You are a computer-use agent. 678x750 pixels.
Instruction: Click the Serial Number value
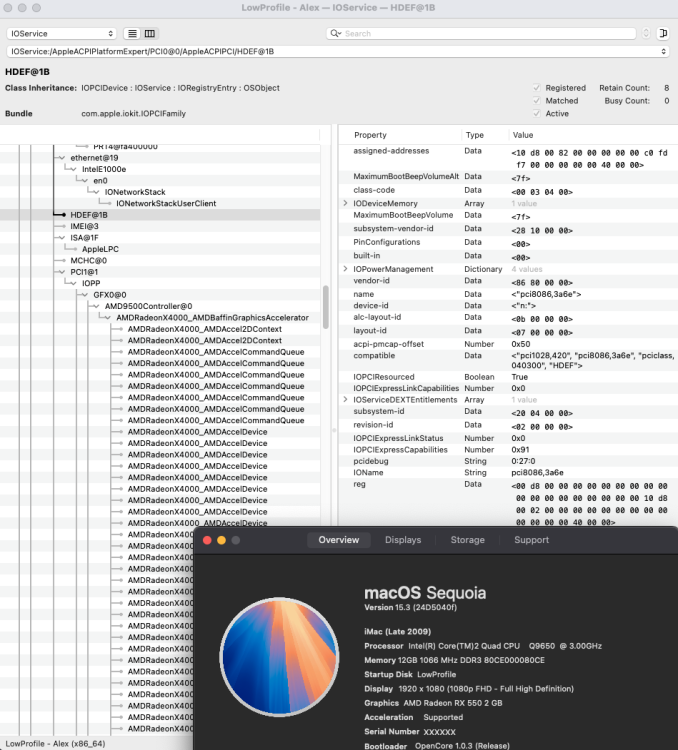[x=439, y=732]
